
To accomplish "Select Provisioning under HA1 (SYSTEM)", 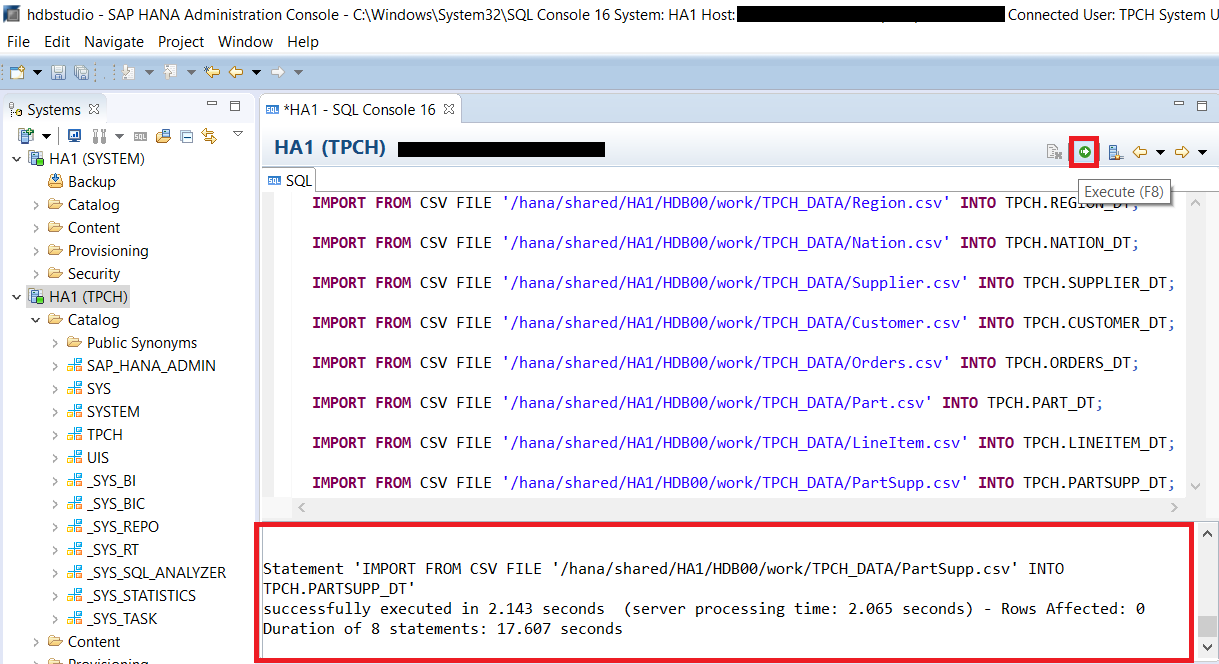I will [98, 251].
